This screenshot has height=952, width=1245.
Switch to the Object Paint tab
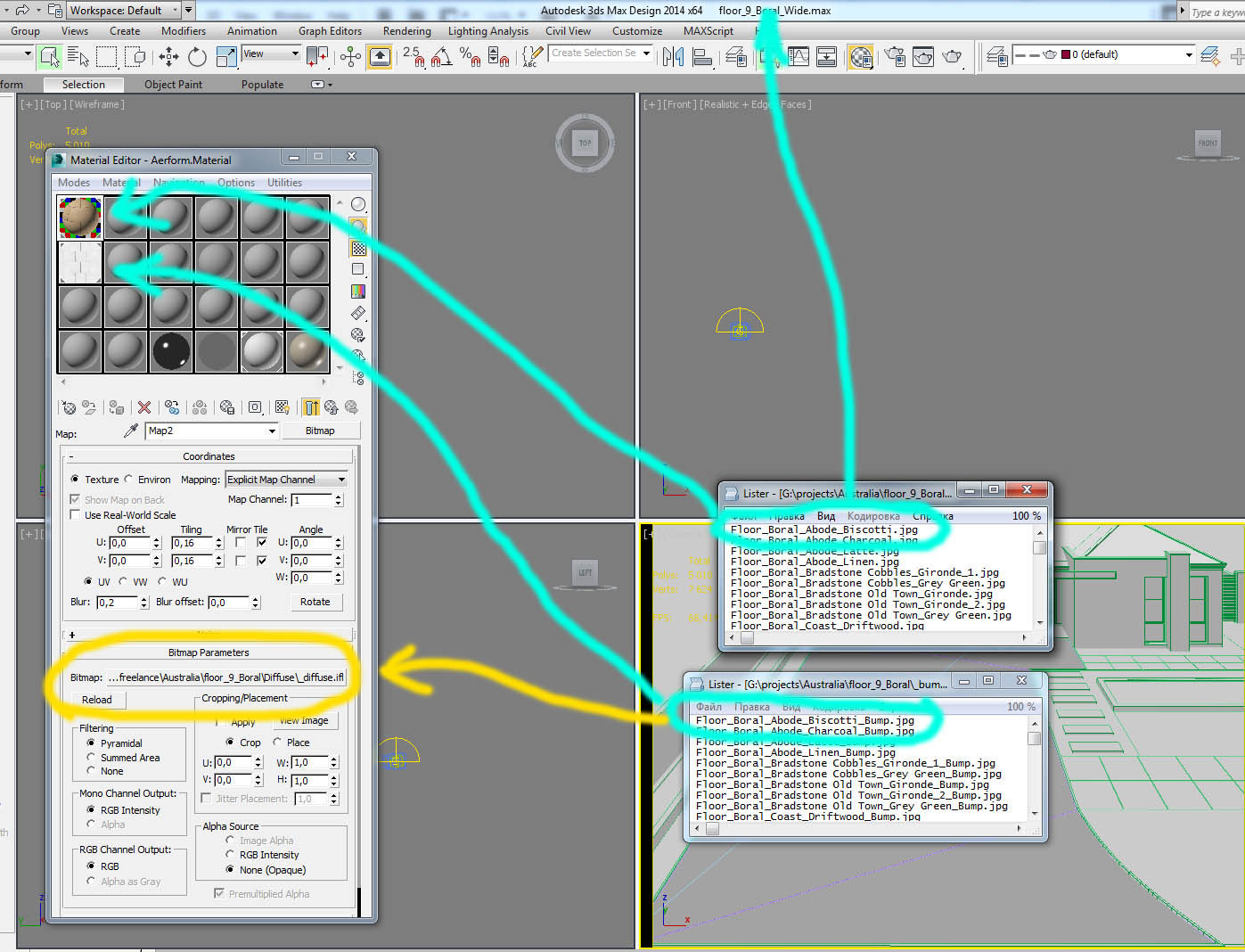[173, 85]
